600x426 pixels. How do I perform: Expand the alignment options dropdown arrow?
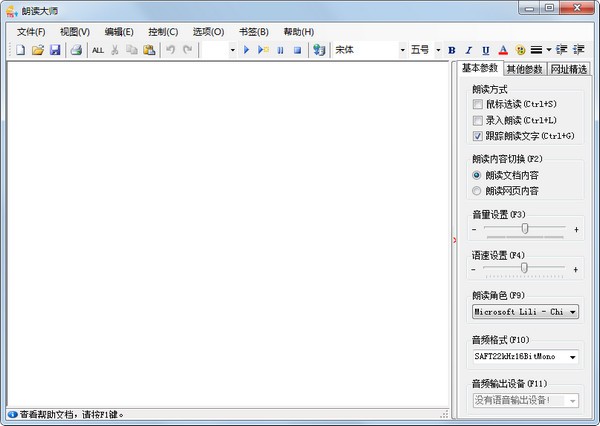[x=548, y=50]
